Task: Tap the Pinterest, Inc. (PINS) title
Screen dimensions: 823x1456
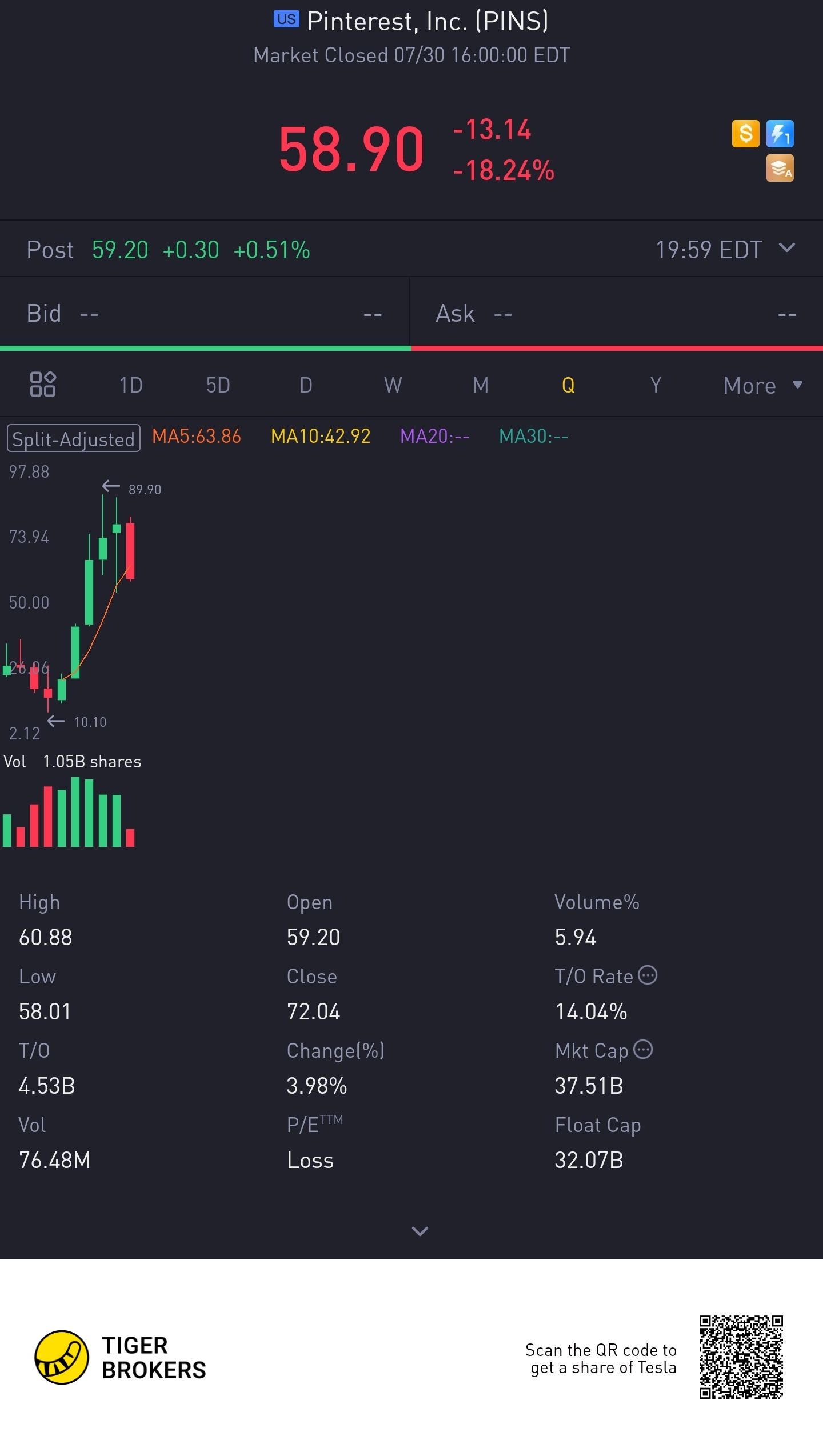Action: pos(428,21)
